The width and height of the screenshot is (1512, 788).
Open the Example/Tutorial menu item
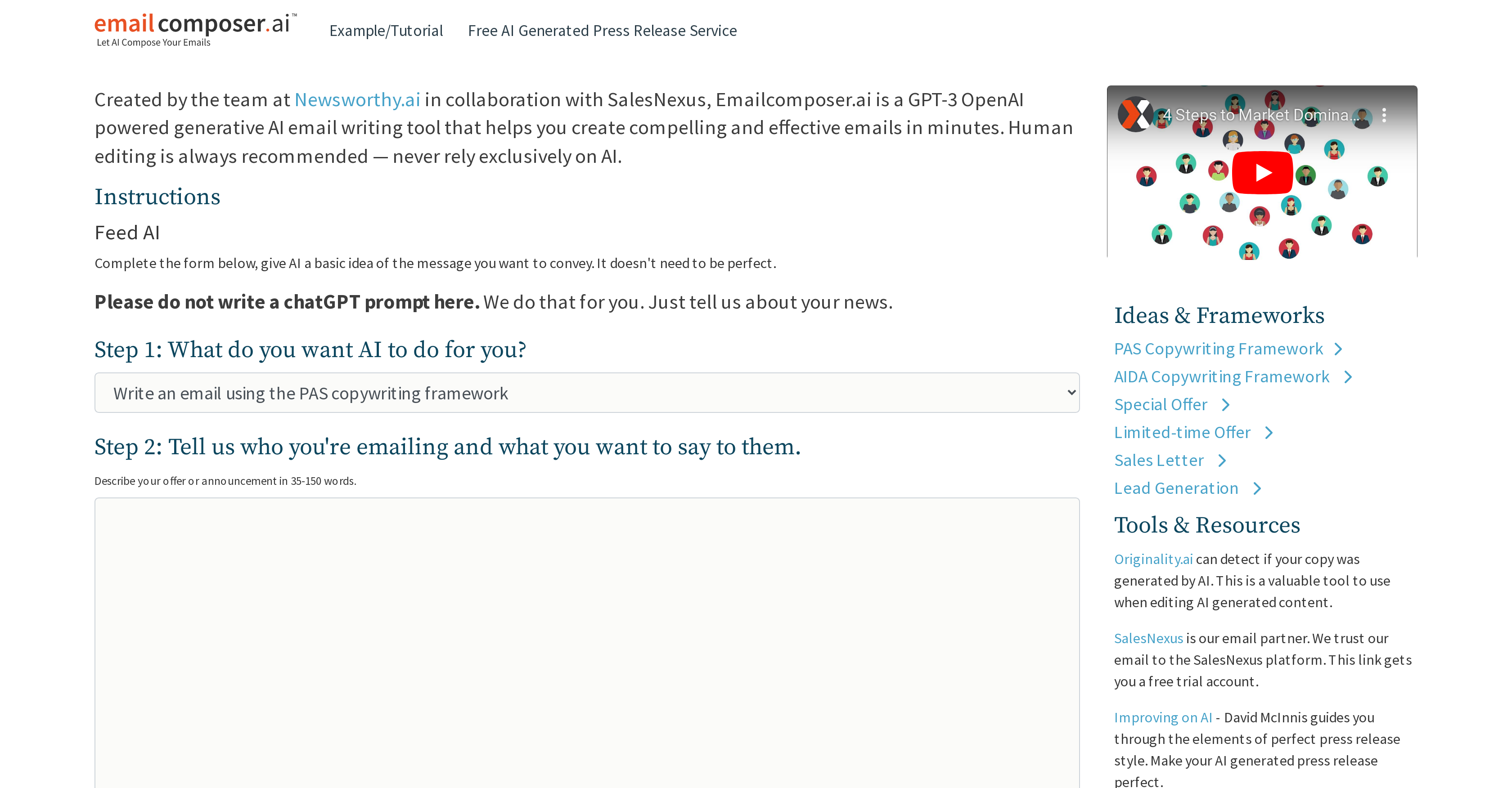pyautogui.click(x=386, y=30)
